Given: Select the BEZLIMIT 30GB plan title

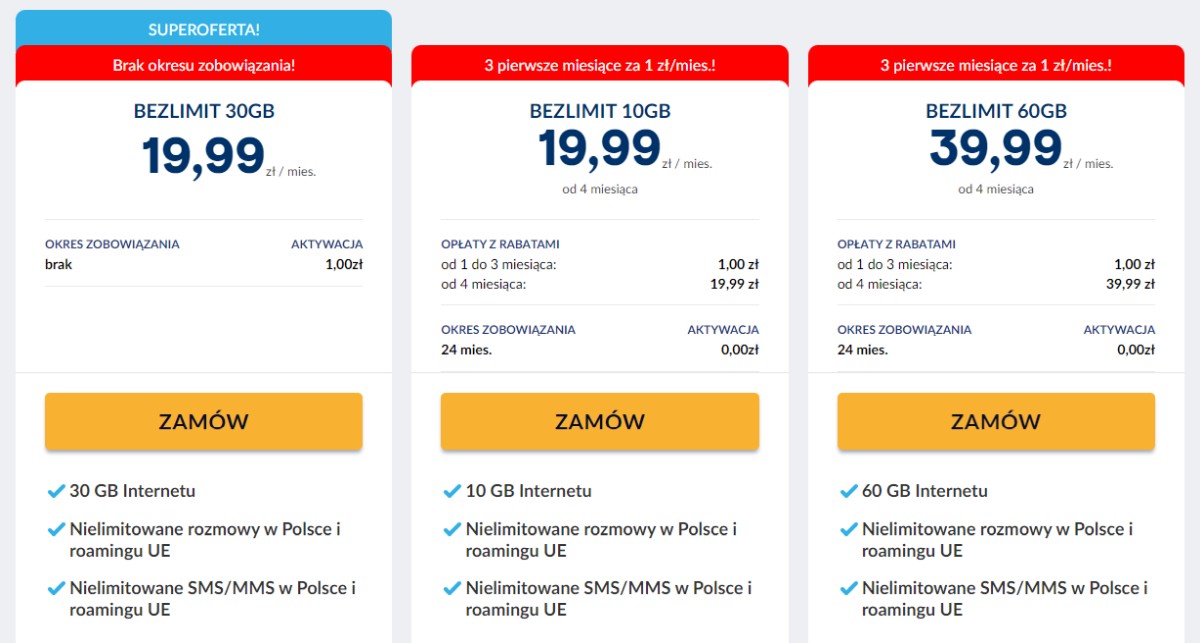Looking at the screenshot, I should pos(203,111).
